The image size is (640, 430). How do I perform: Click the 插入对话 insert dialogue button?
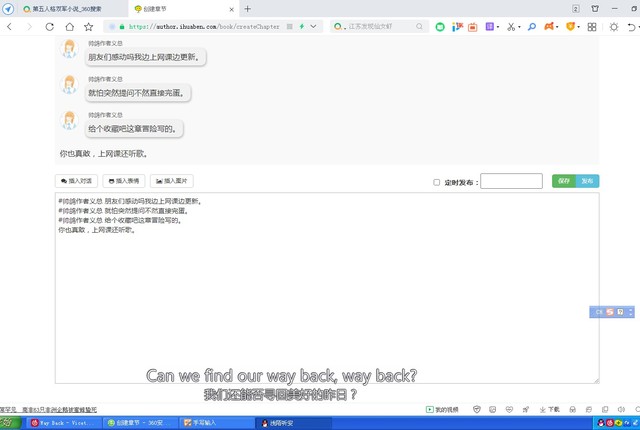76,181
